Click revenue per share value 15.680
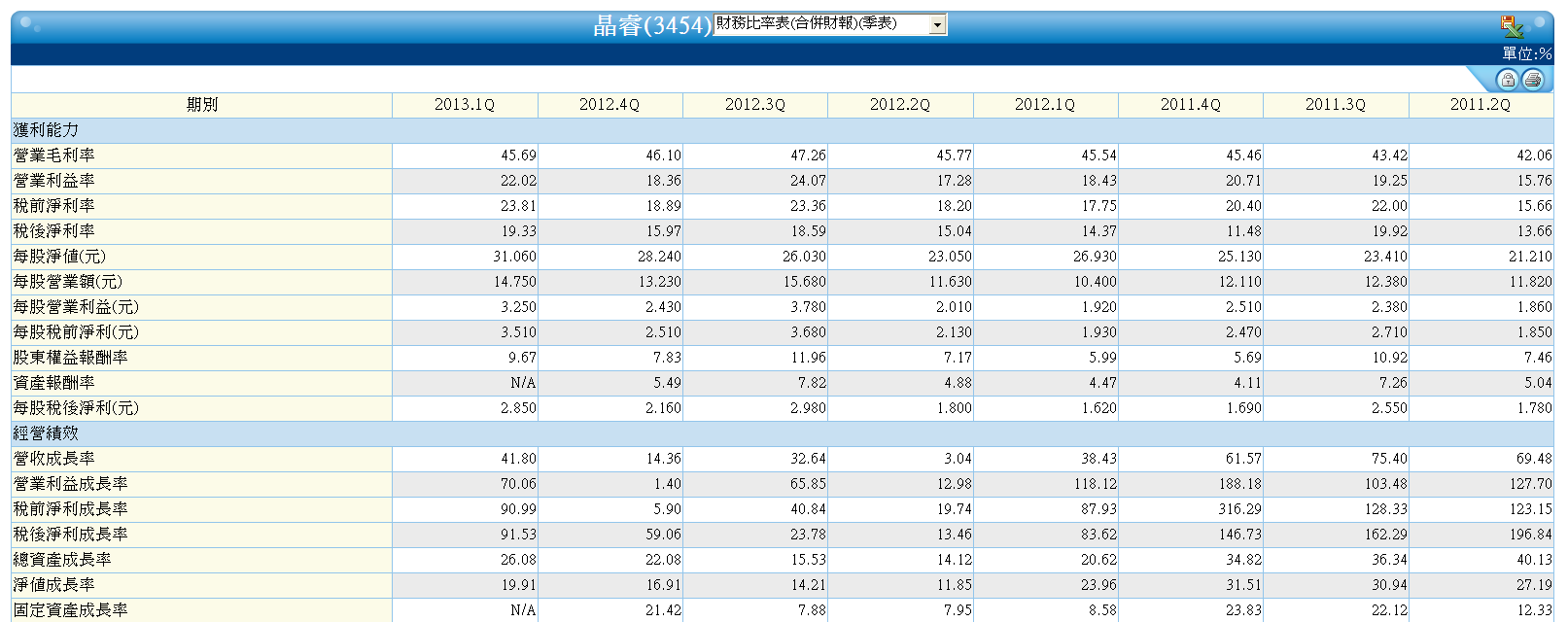The image size is (1568, 622). tap(805, 282)
